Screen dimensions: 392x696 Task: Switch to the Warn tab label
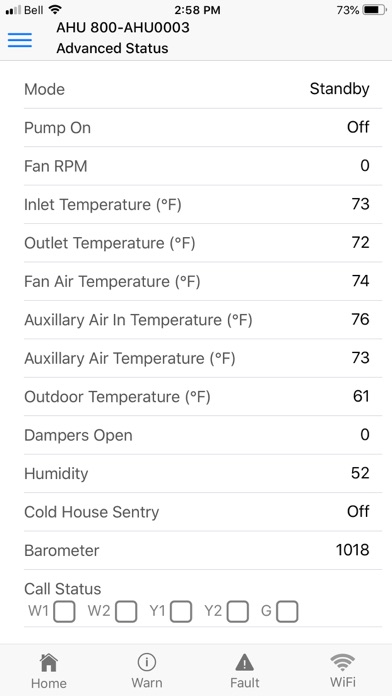click(147, 682)
